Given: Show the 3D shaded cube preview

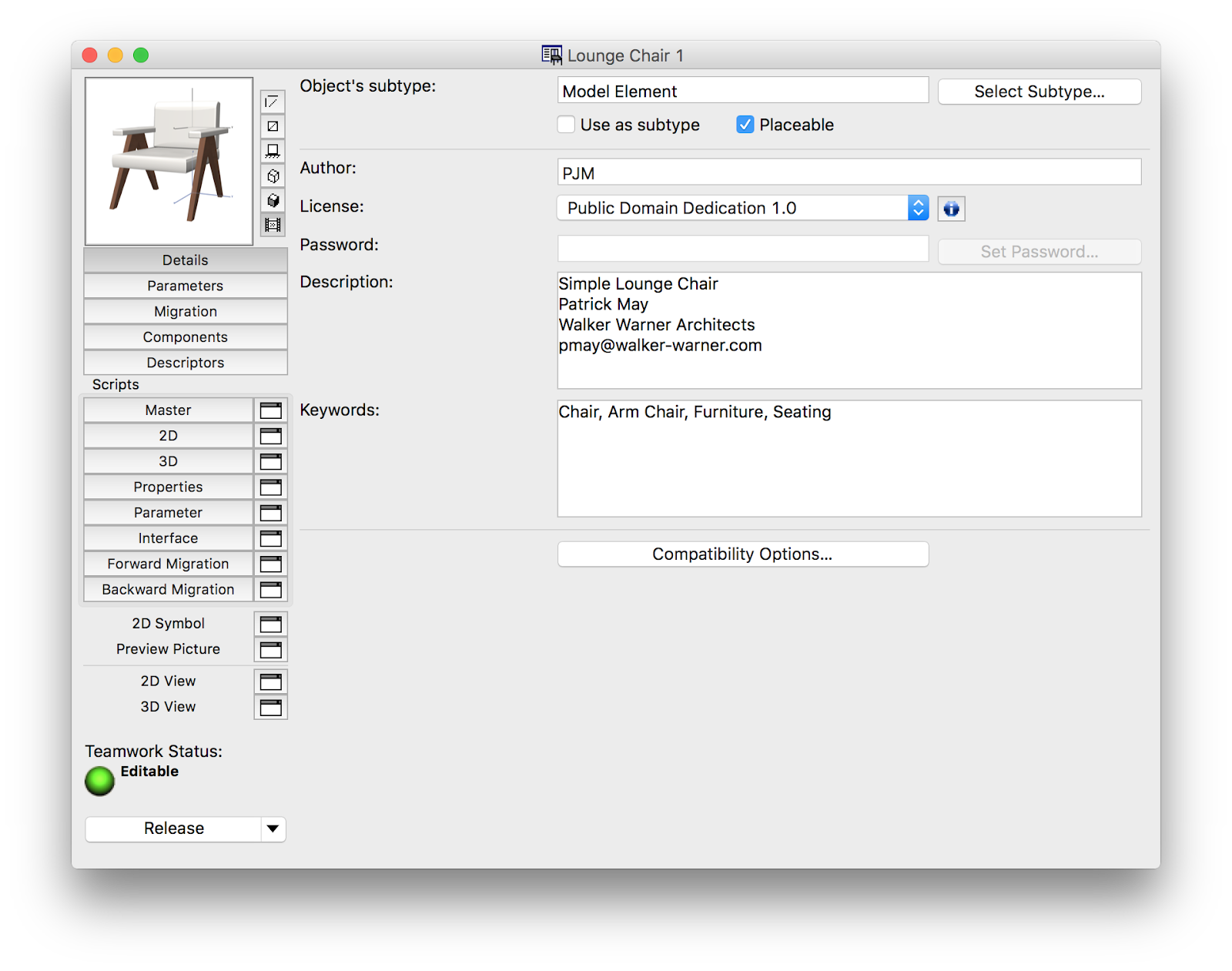Looking at the screenshot, I should point(273,200).
